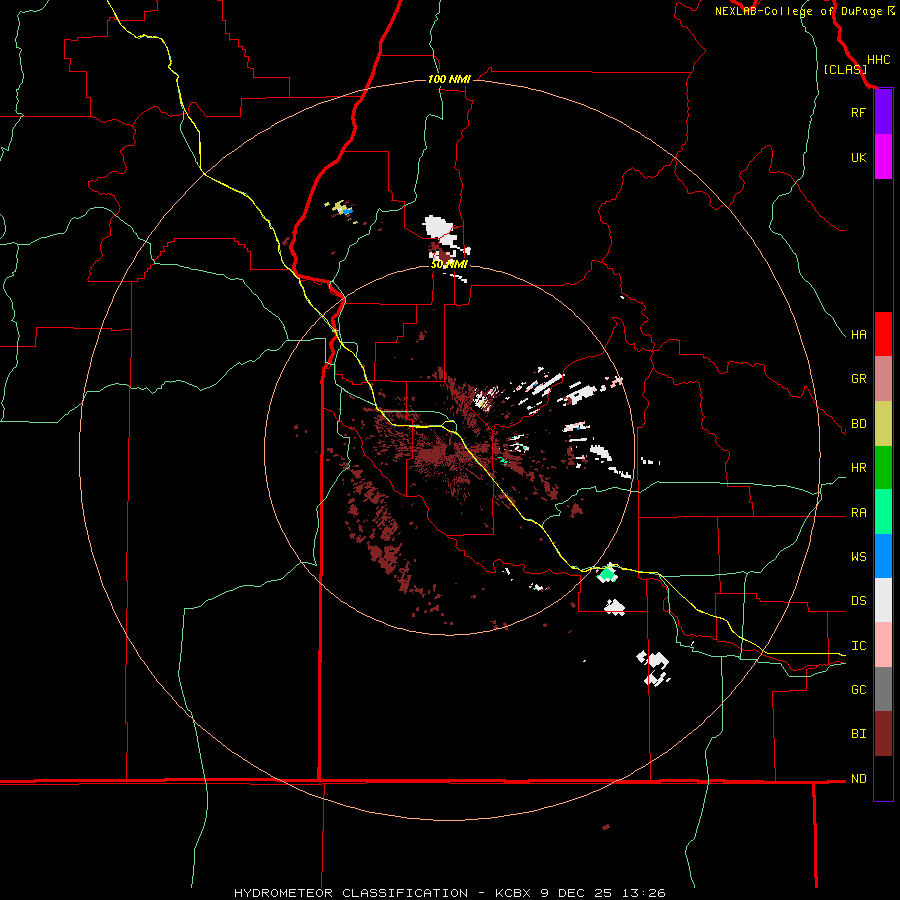Click the DS white legend color block

click(x=883, y=600)
